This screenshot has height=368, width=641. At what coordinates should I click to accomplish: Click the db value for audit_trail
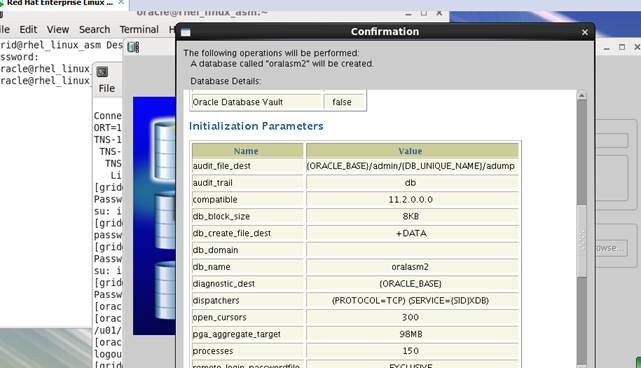tap(410, 183)
